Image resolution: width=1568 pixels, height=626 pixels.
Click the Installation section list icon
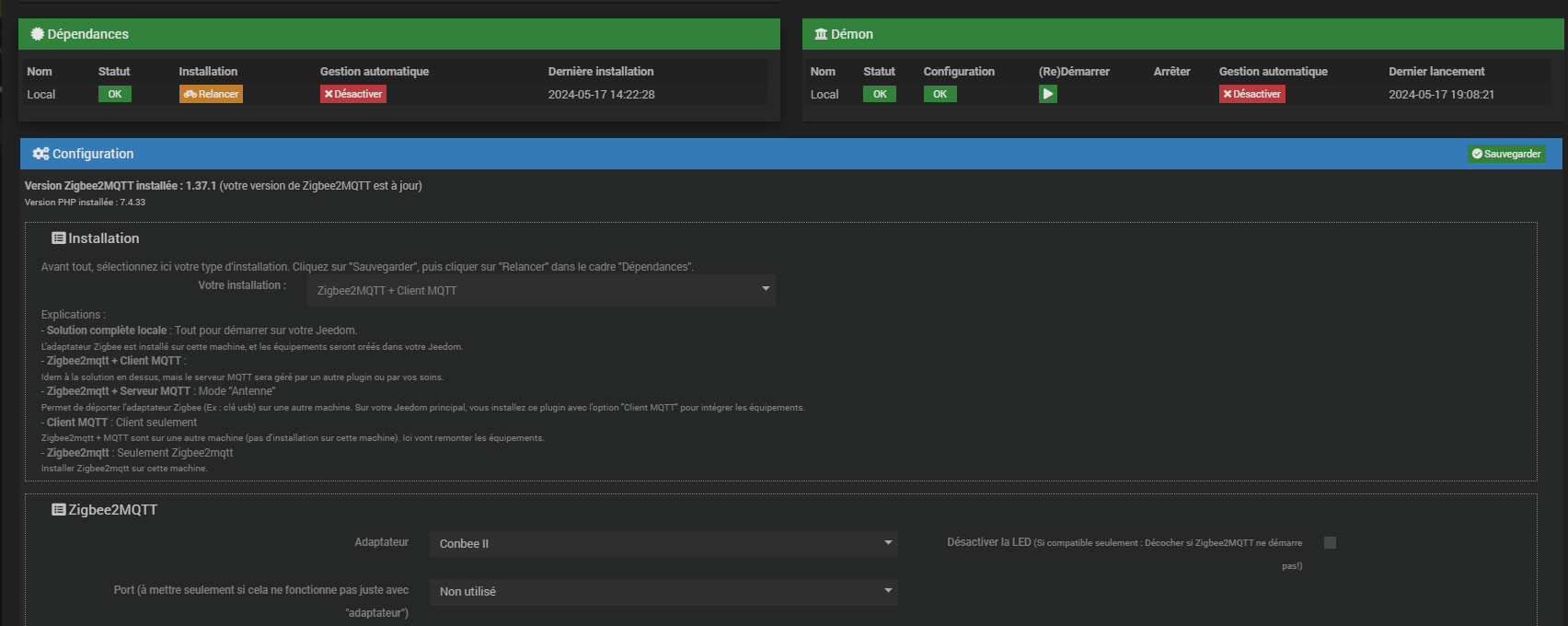pyautogui.click(x=59, y=238)
